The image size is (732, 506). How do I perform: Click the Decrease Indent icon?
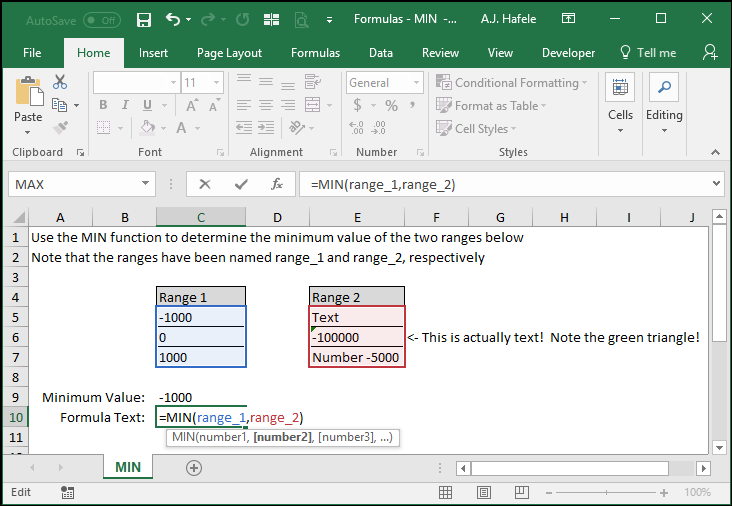click(x=244, y=127)
